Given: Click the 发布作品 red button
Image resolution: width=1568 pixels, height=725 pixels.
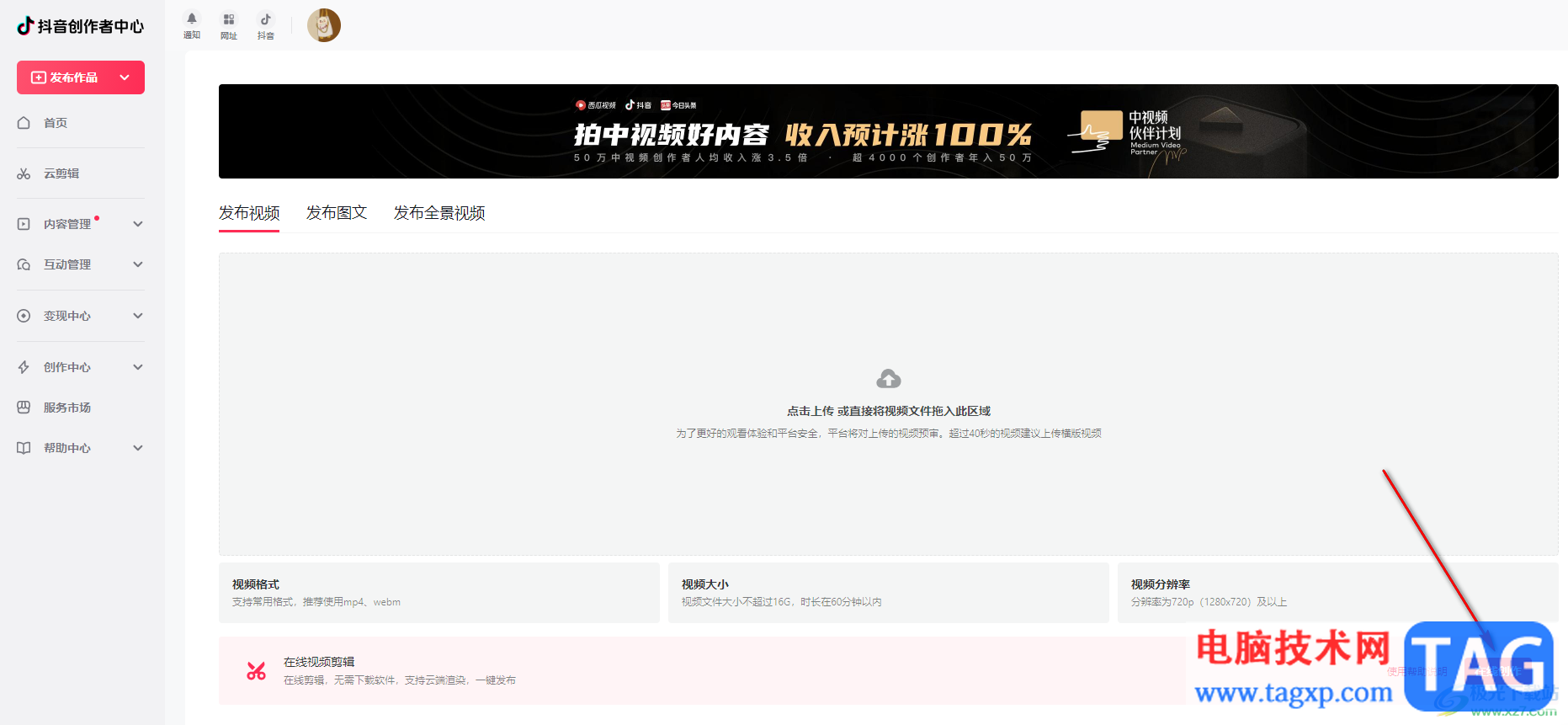Looking at the screenshot, I should coord(81,77).
